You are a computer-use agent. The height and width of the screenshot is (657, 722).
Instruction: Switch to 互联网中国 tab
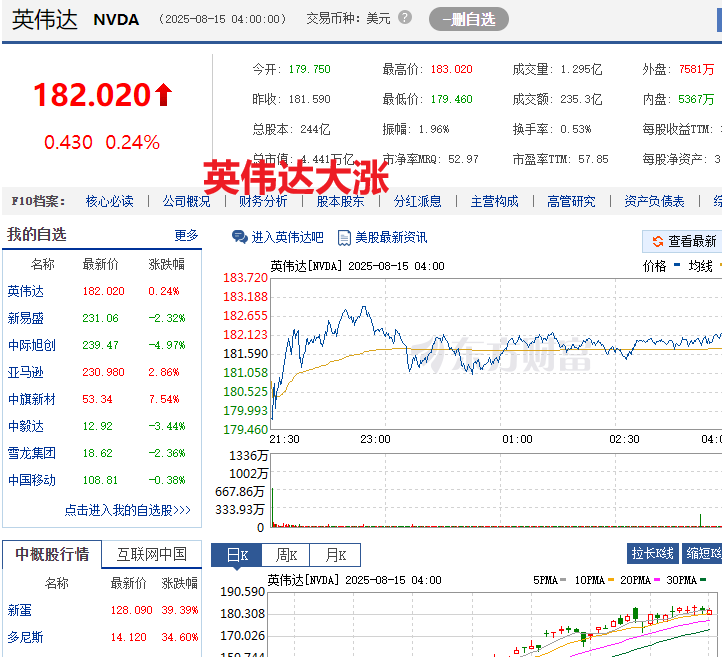(152, 554)
